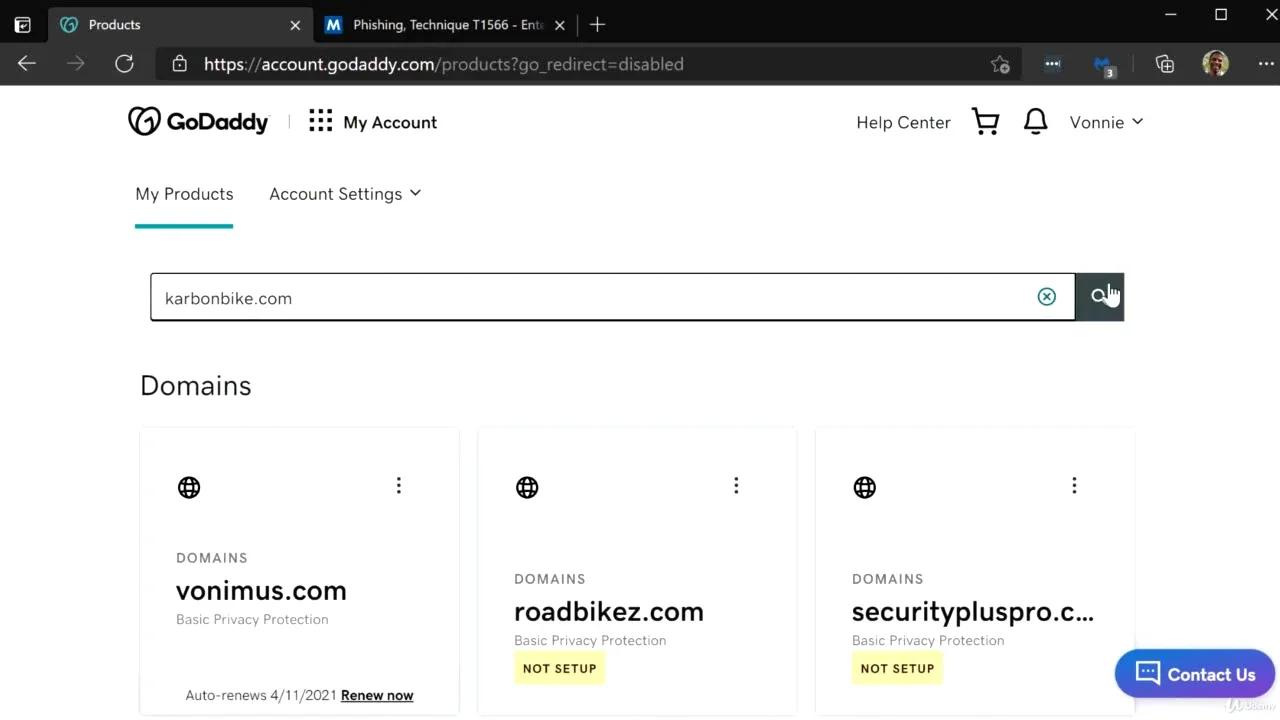
Task: Open the Malwarebytes extension icon
Action: pyautogui.click(x=1103, y=63)
